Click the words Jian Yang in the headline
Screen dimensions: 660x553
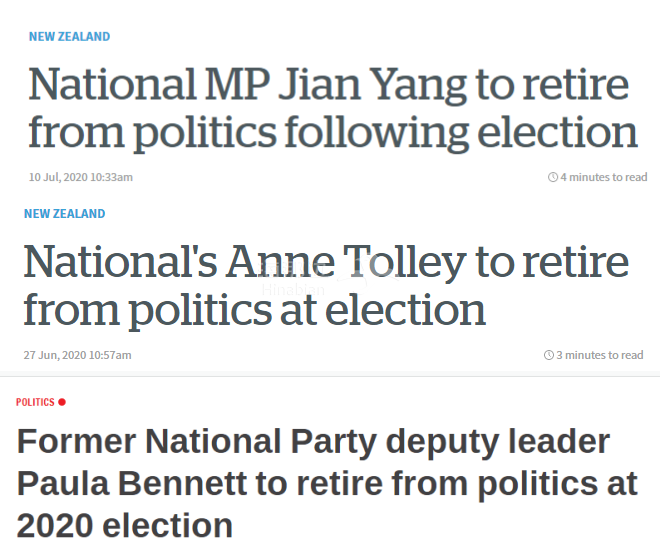[372, 85]
